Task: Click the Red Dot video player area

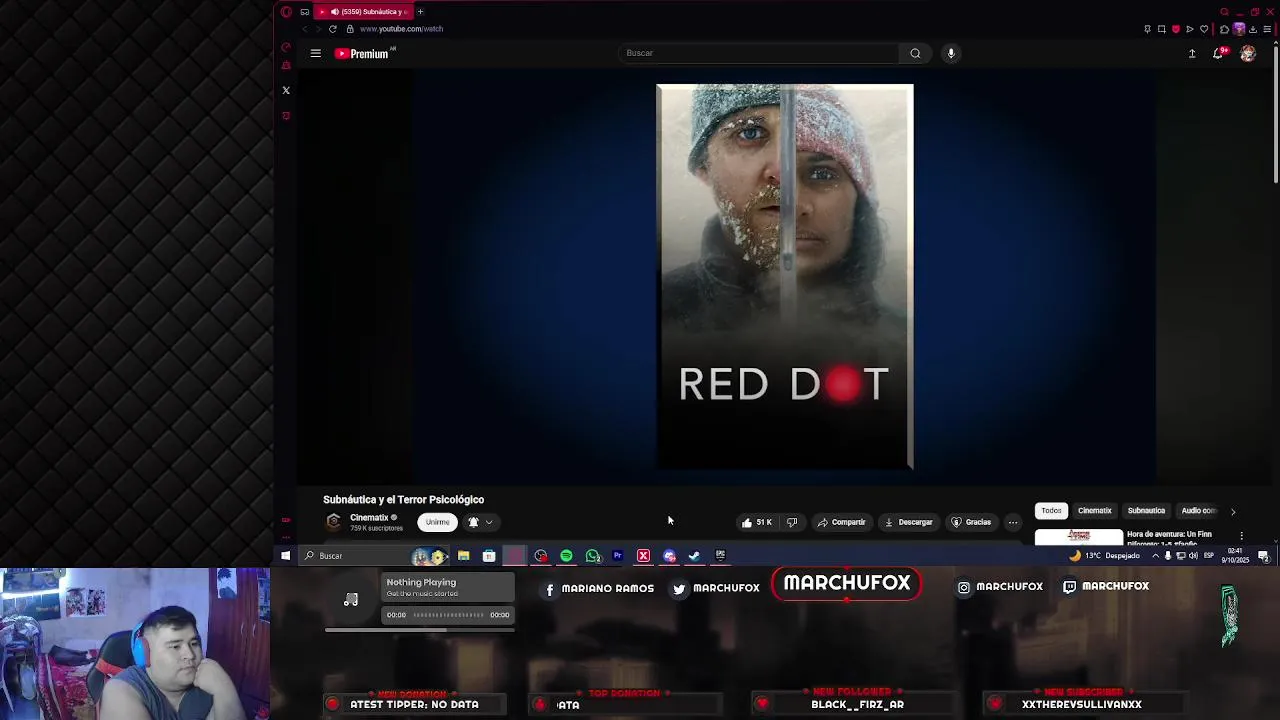Action: click(x=784, y=277)
